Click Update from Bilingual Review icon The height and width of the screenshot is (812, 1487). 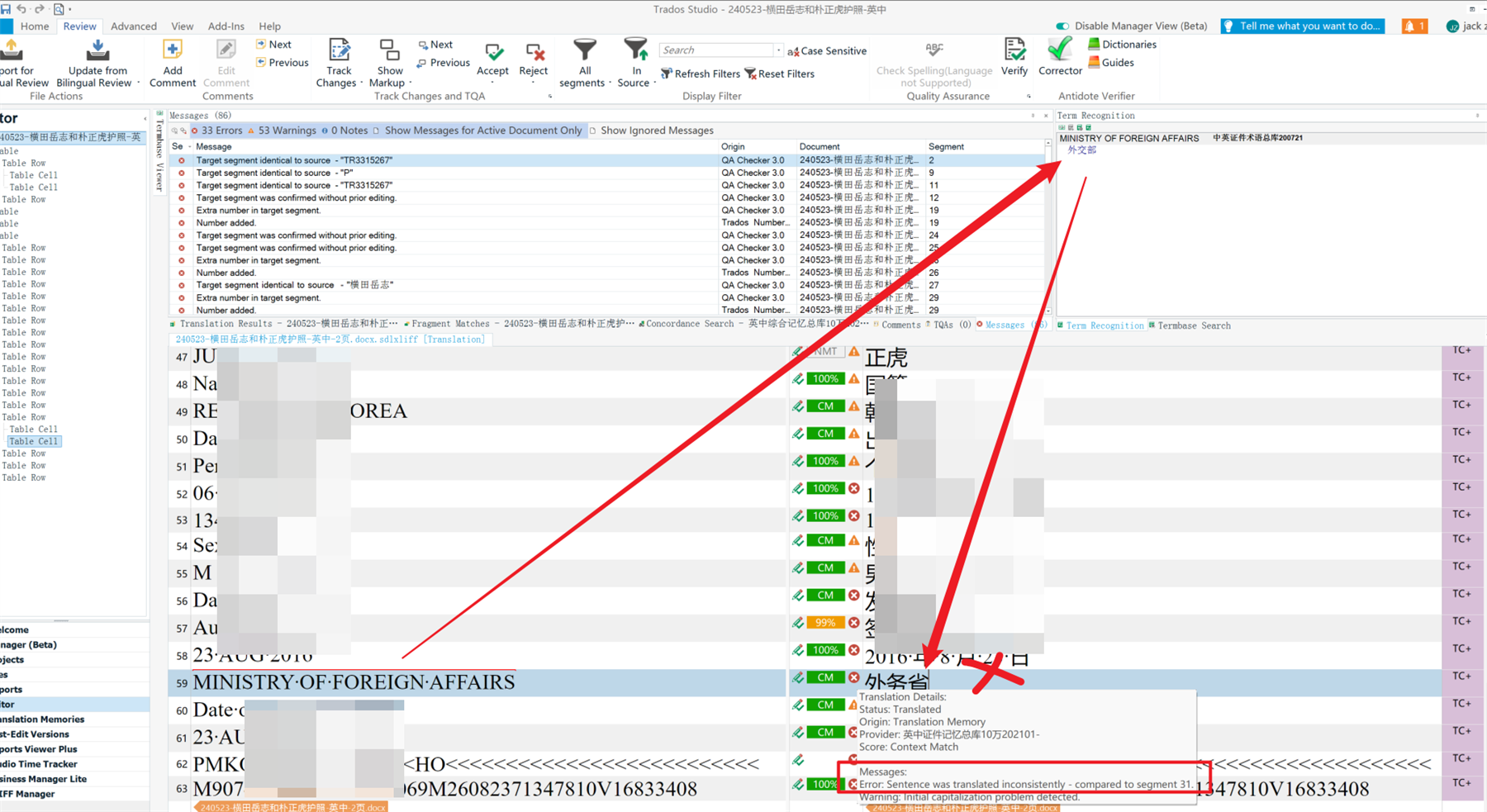pos(97,50)
